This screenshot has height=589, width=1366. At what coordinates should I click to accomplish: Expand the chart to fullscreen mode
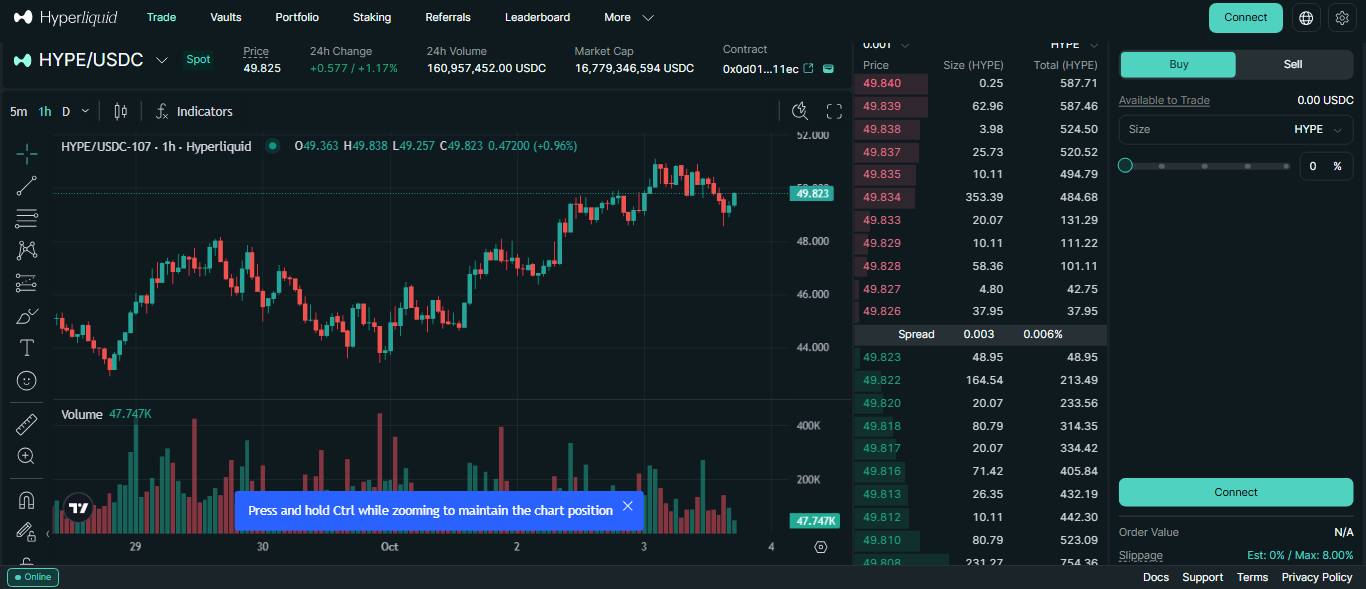[834, 111]
